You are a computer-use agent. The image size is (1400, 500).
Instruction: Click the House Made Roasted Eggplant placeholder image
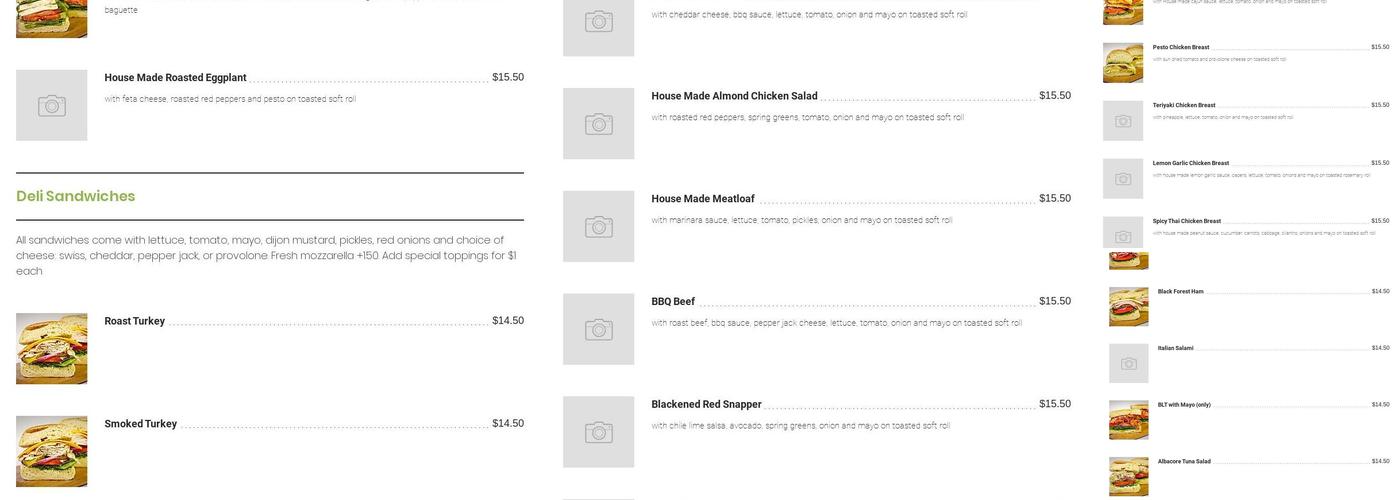(52, 105)
